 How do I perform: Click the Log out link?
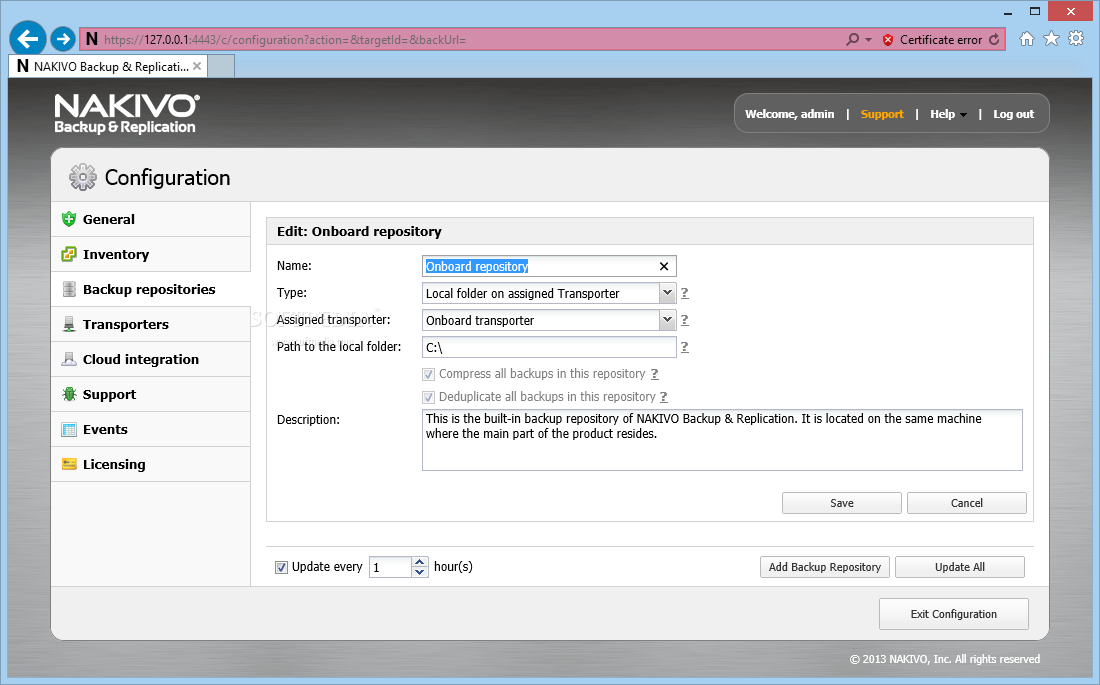point(1013,114)
